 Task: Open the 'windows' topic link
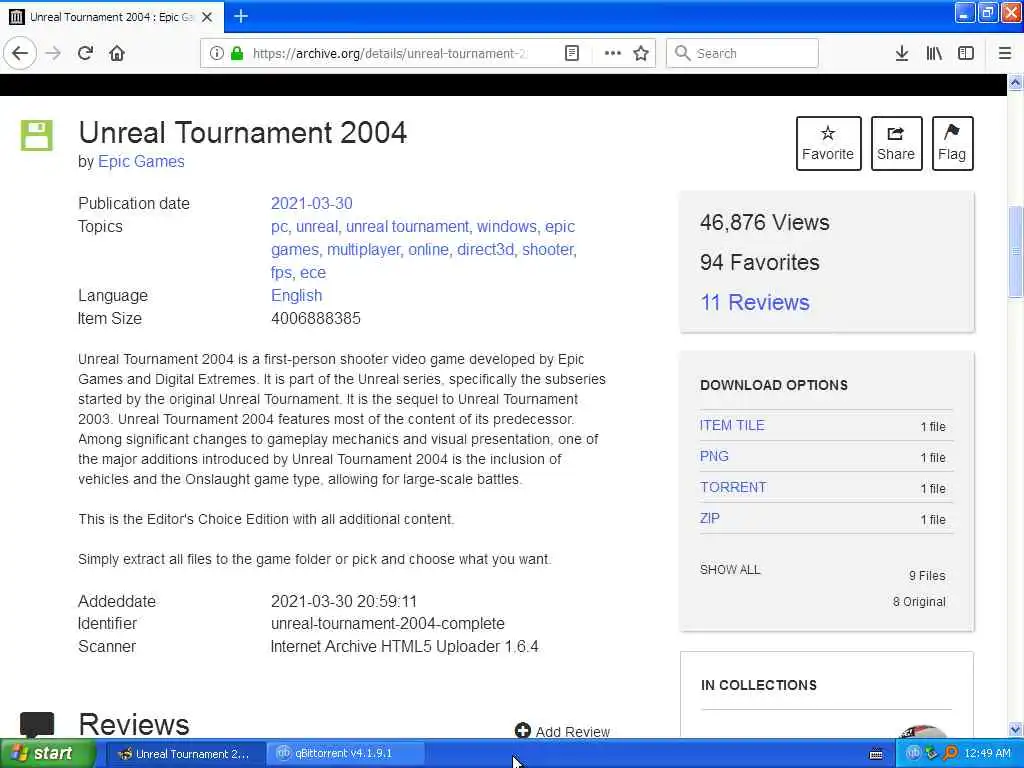(506, 226)
